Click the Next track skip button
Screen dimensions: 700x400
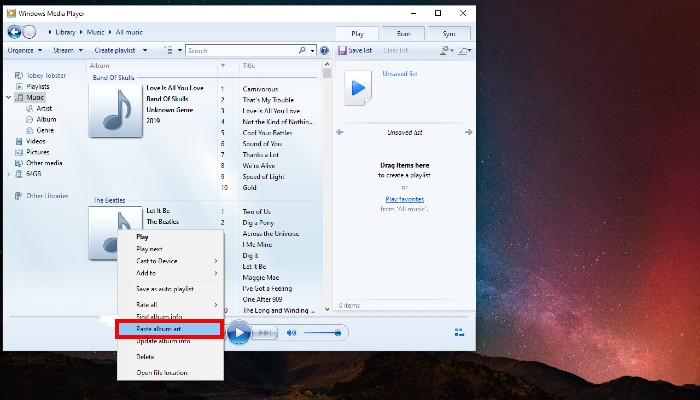coord(264,332)
